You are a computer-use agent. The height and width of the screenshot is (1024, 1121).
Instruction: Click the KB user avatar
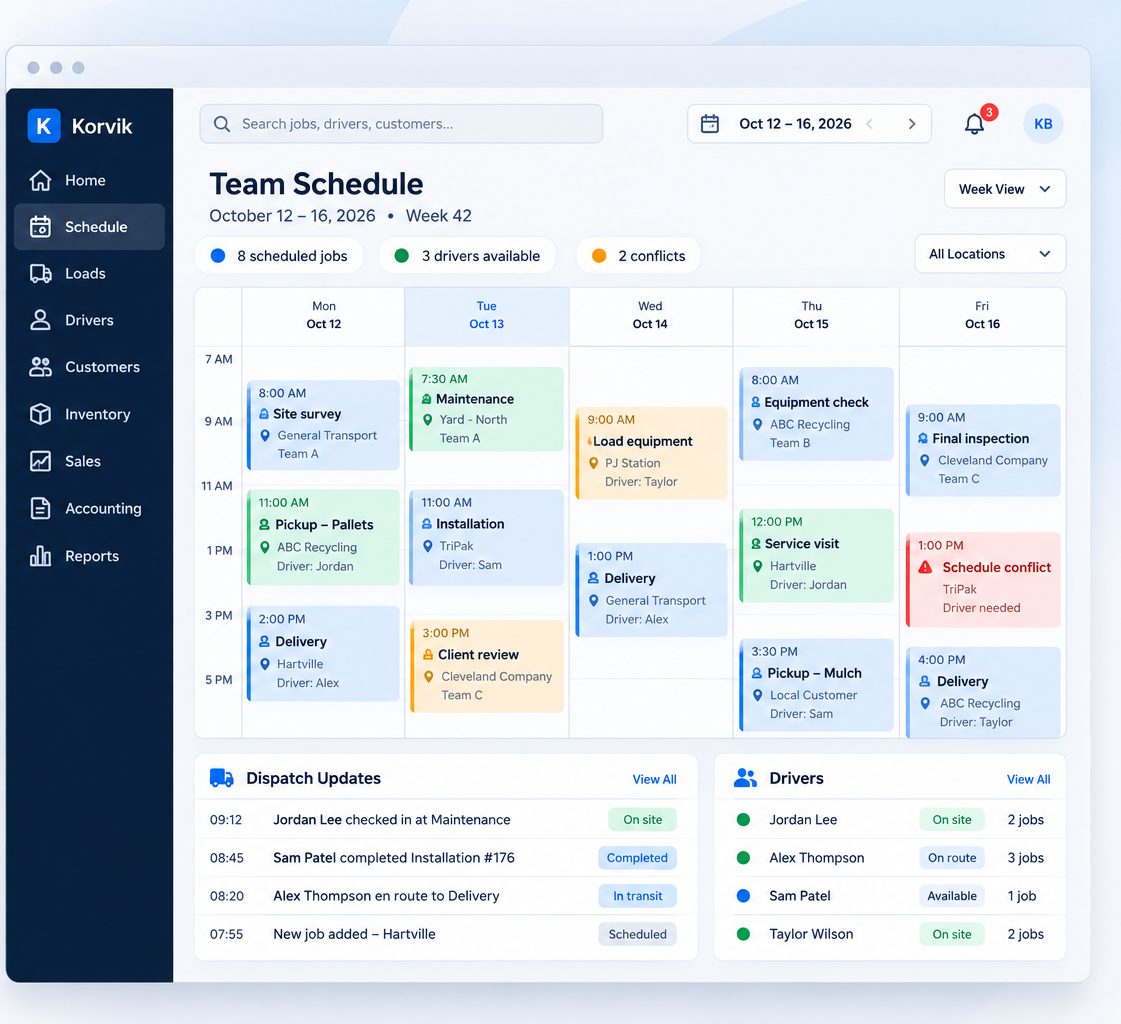1043,124
